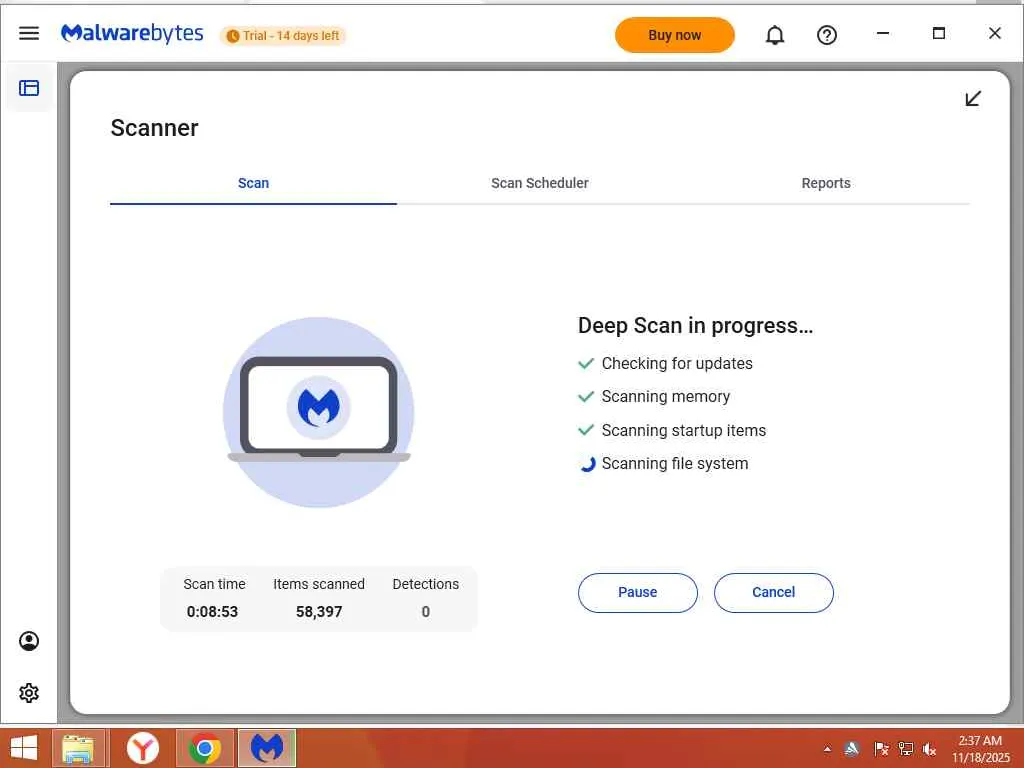Open the dashboard sidebar icon
This screenshot has width=1024, height=768.
tap(29, 88)
